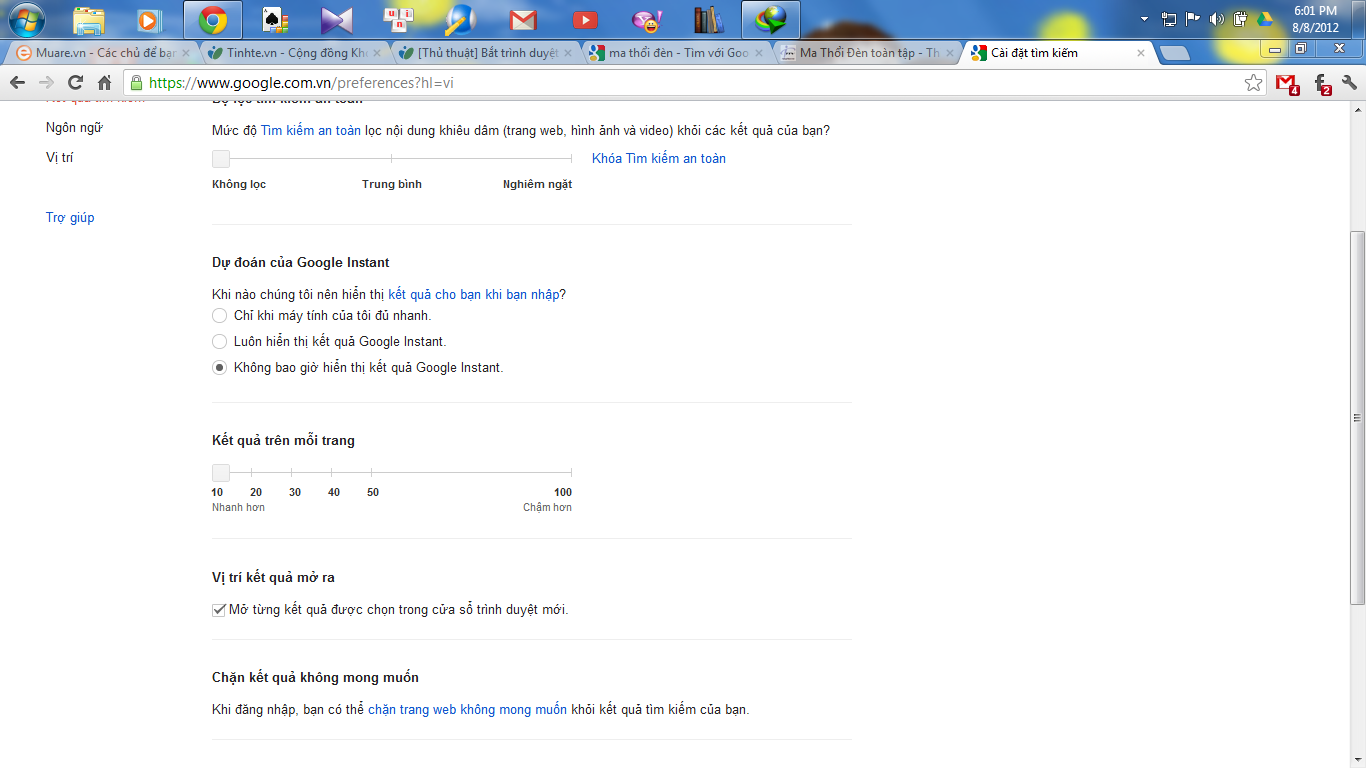Close the 'Cài đặt tìm kiếm' tab
This screenshot has width=1366, height=768.
(1141, 53)
